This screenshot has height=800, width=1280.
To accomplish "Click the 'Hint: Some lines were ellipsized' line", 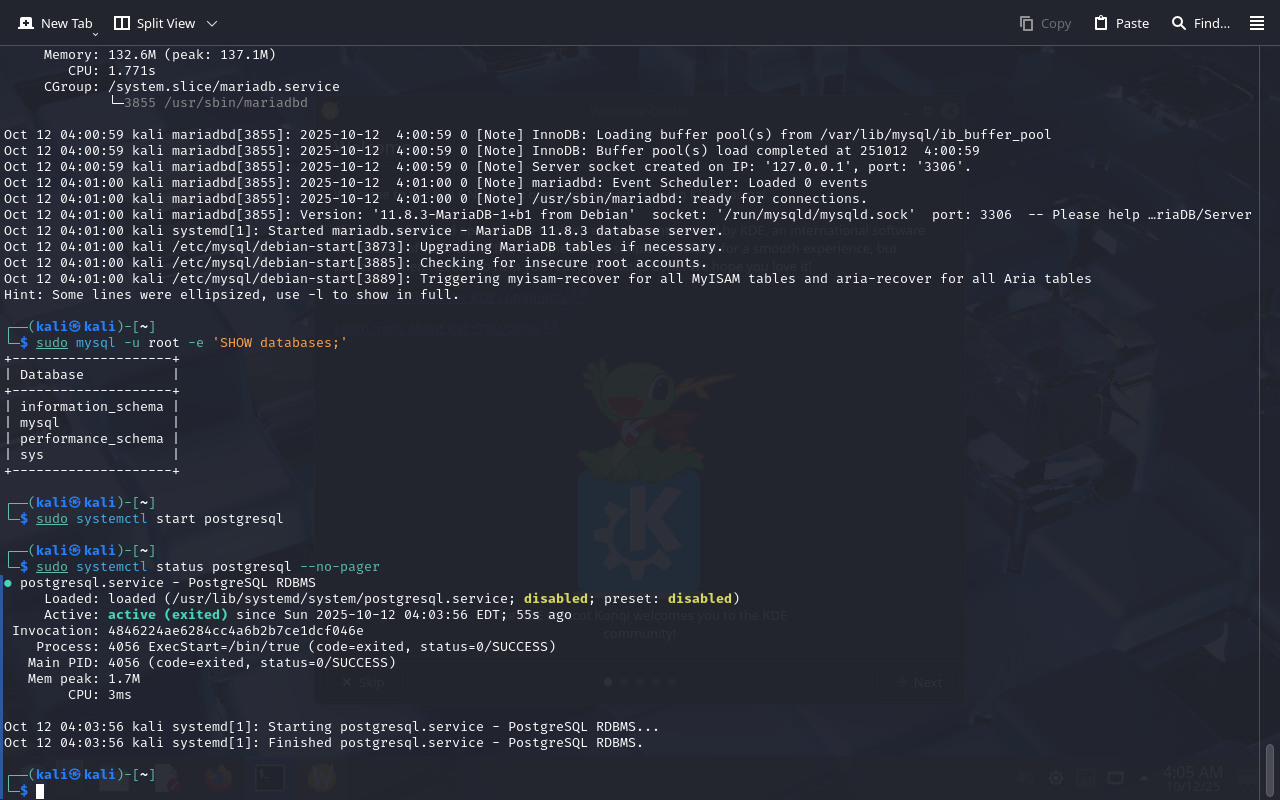I will pos(231,295).
